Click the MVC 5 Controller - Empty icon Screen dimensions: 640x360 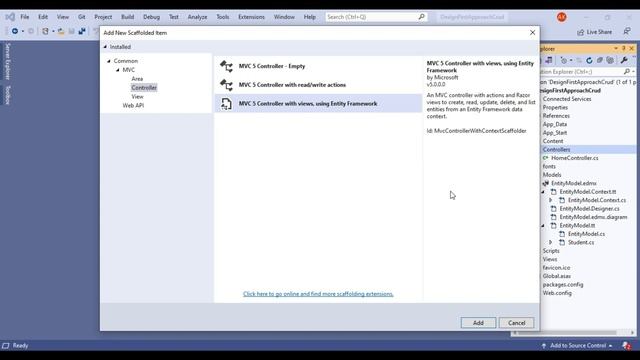[226, 66]
